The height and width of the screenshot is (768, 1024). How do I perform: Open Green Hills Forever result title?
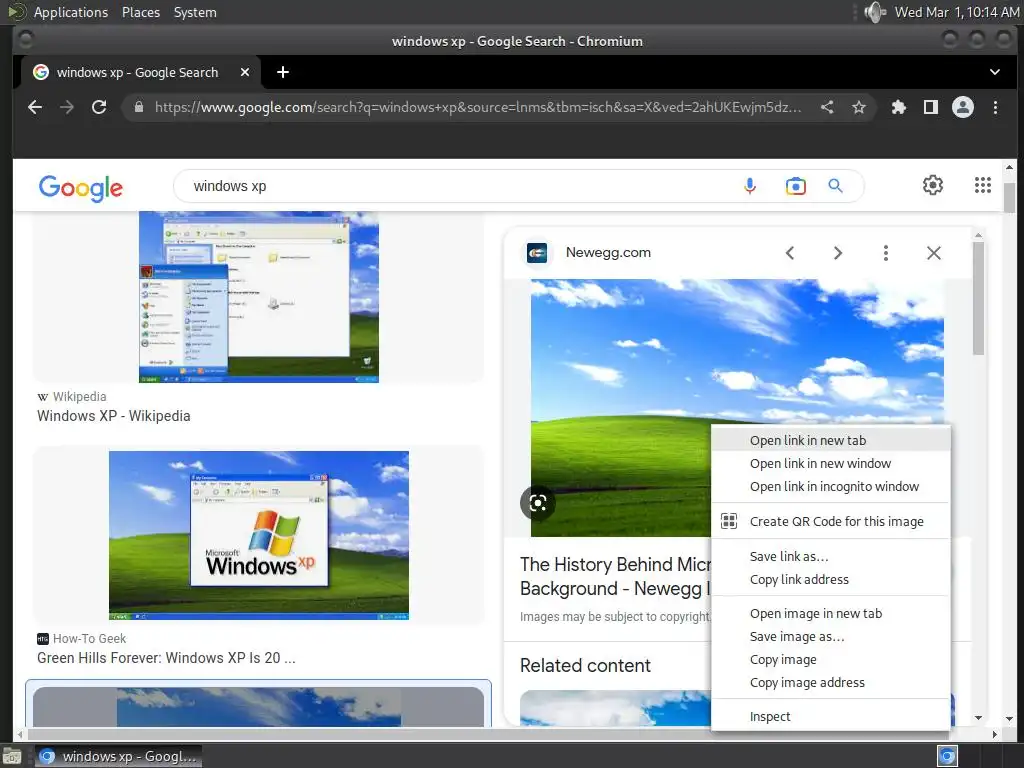coord(166,658)
